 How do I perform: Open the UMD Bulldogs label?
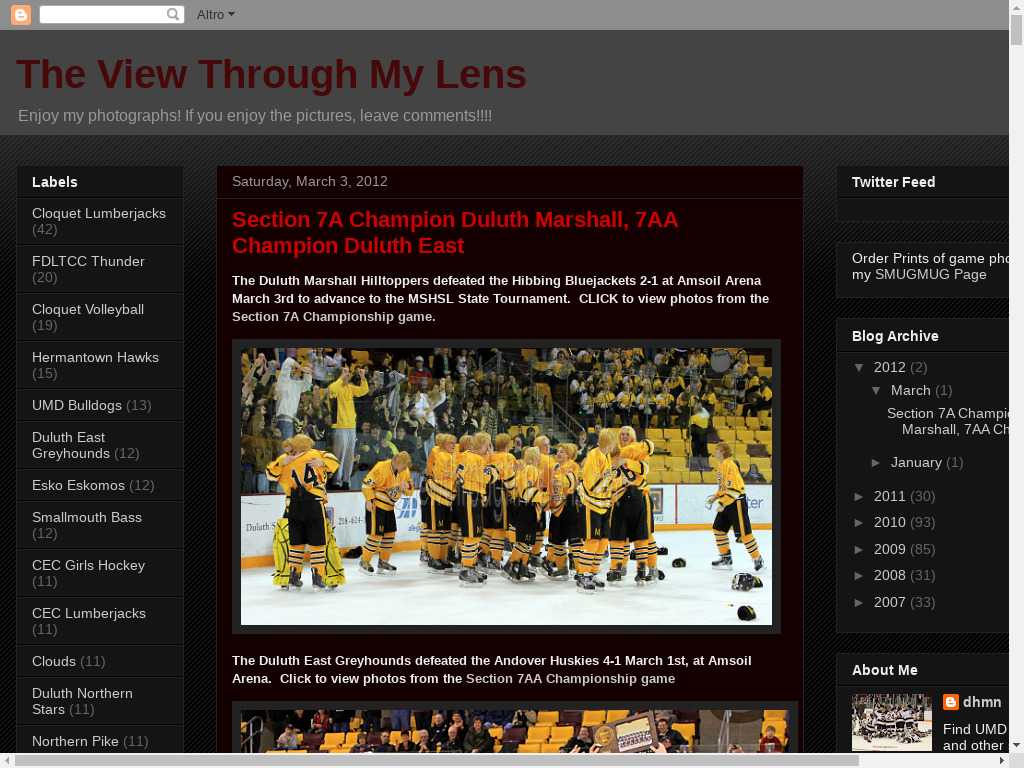point(76,405)
